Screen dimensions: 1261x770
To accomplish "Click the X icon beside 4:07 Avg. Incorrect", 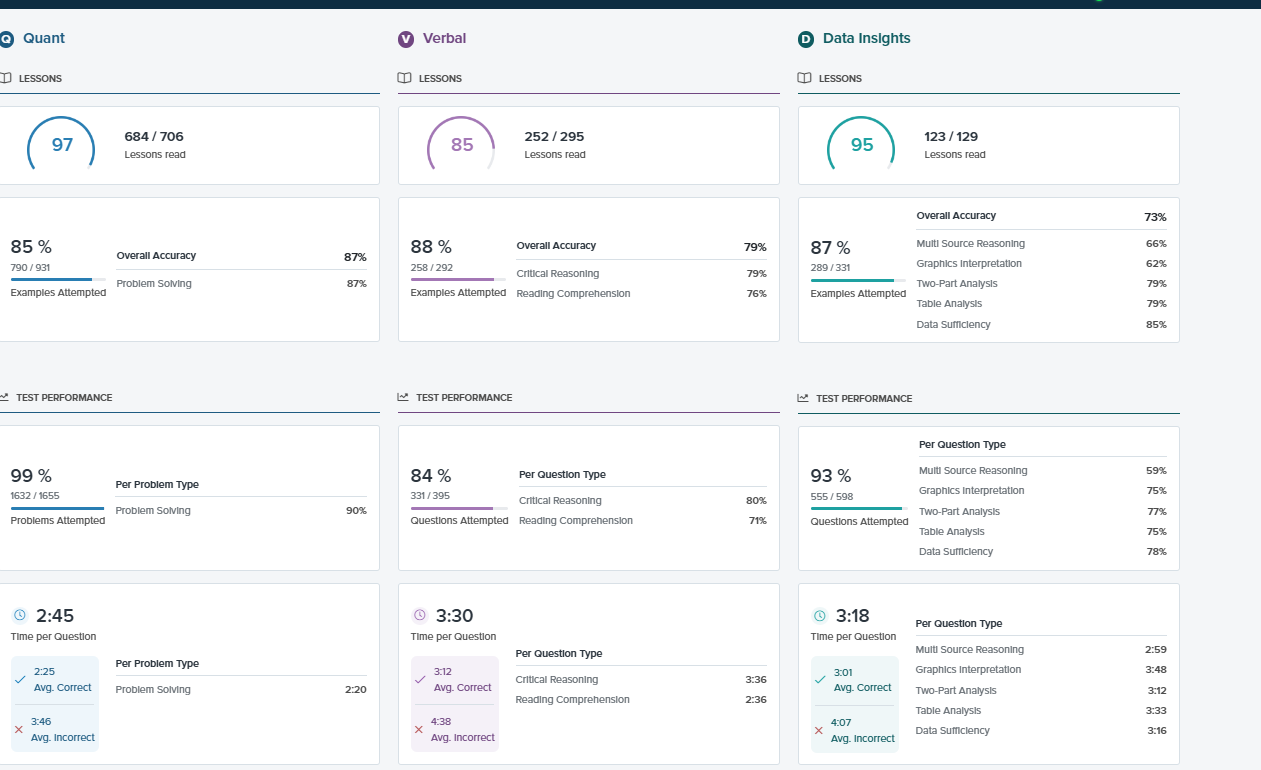I will (x=819, y=730).
